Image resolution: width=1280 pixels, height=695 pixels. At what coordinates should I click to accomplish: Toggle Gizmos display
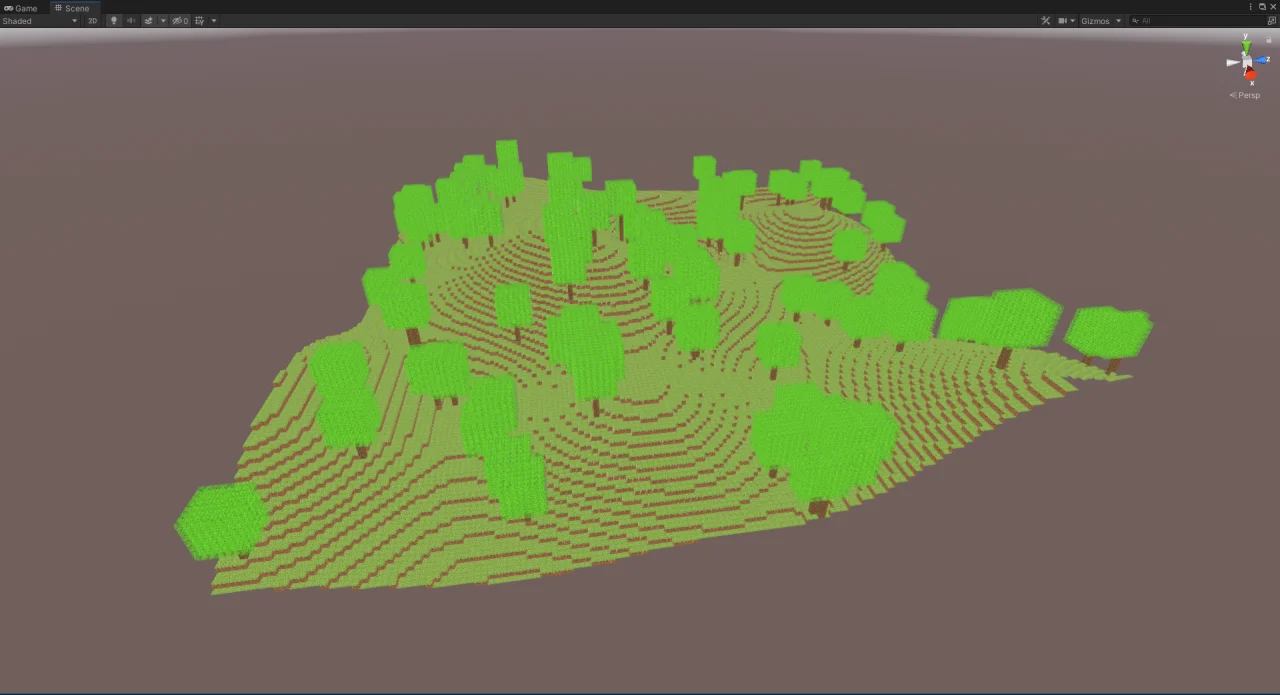click(1095, 21)
